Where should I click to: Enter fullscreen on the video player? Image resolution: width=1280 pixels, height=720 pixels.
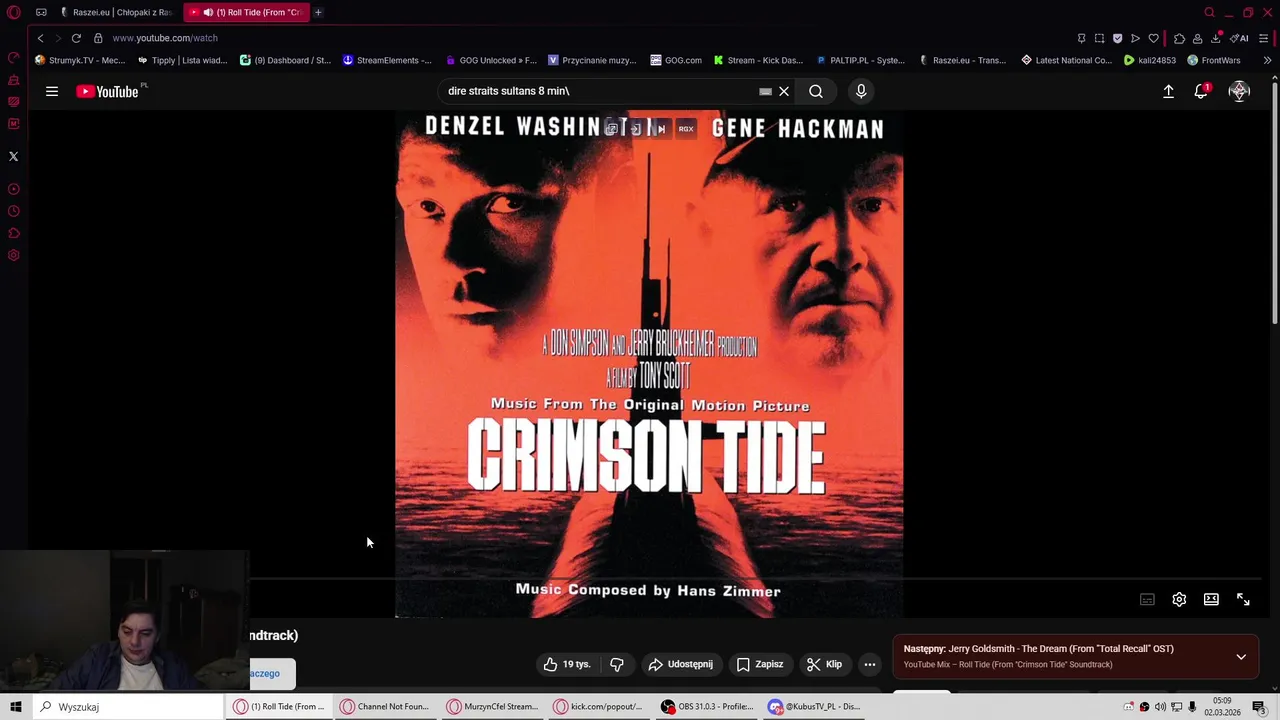(x=1243, y=599)
